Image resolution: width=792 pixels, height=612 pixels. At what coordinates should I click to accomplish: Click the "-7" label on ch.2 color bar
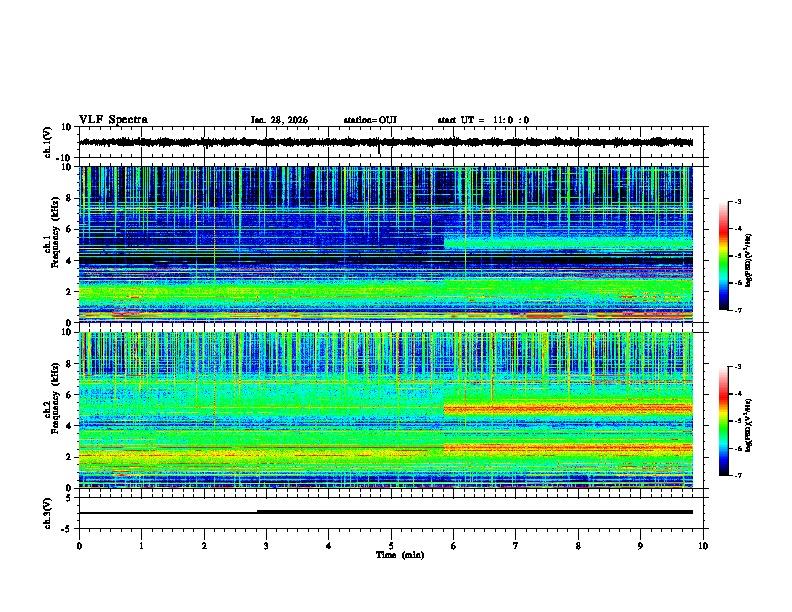pos(738,475)
